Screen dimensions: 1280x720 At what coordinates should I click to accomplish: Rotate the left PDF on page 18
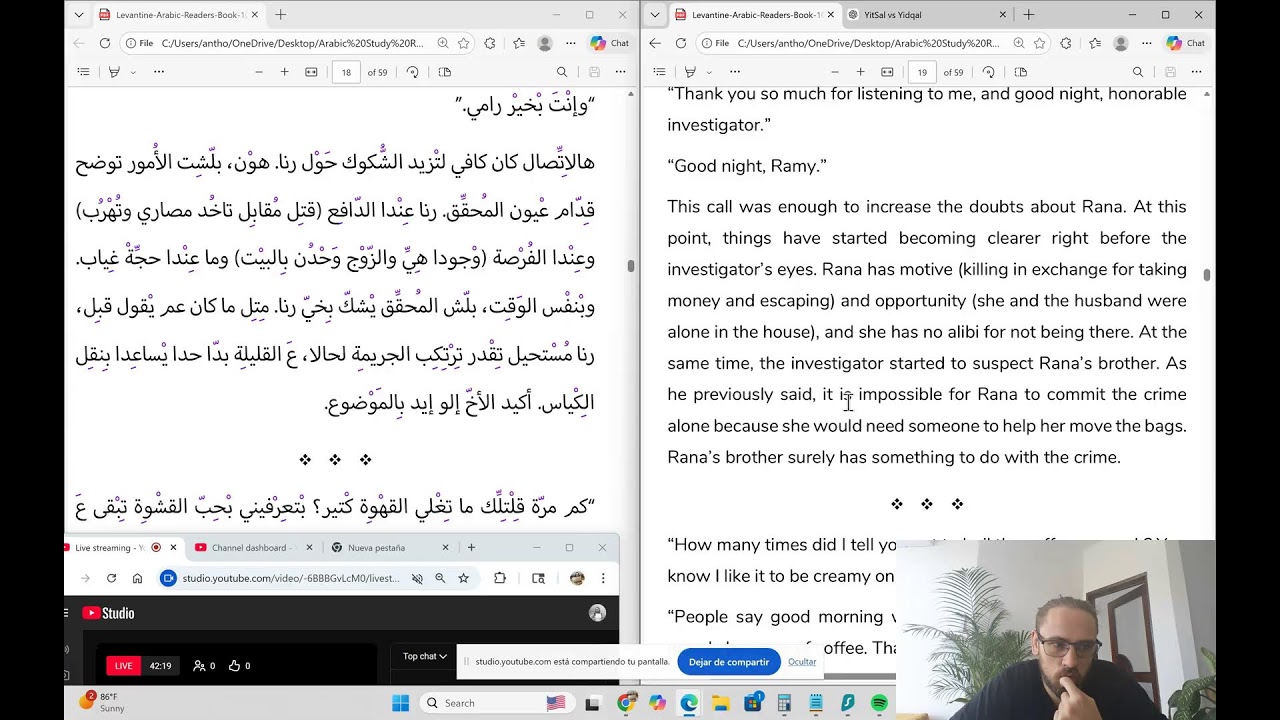(412, 72)
